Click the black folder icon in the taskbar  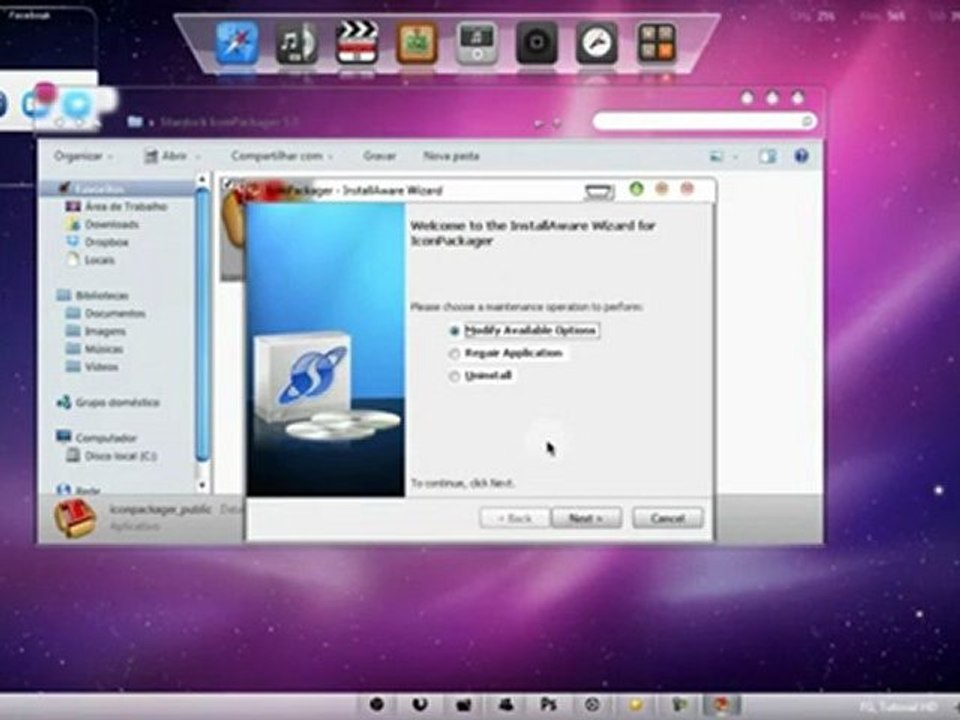[x=463, y=705]
